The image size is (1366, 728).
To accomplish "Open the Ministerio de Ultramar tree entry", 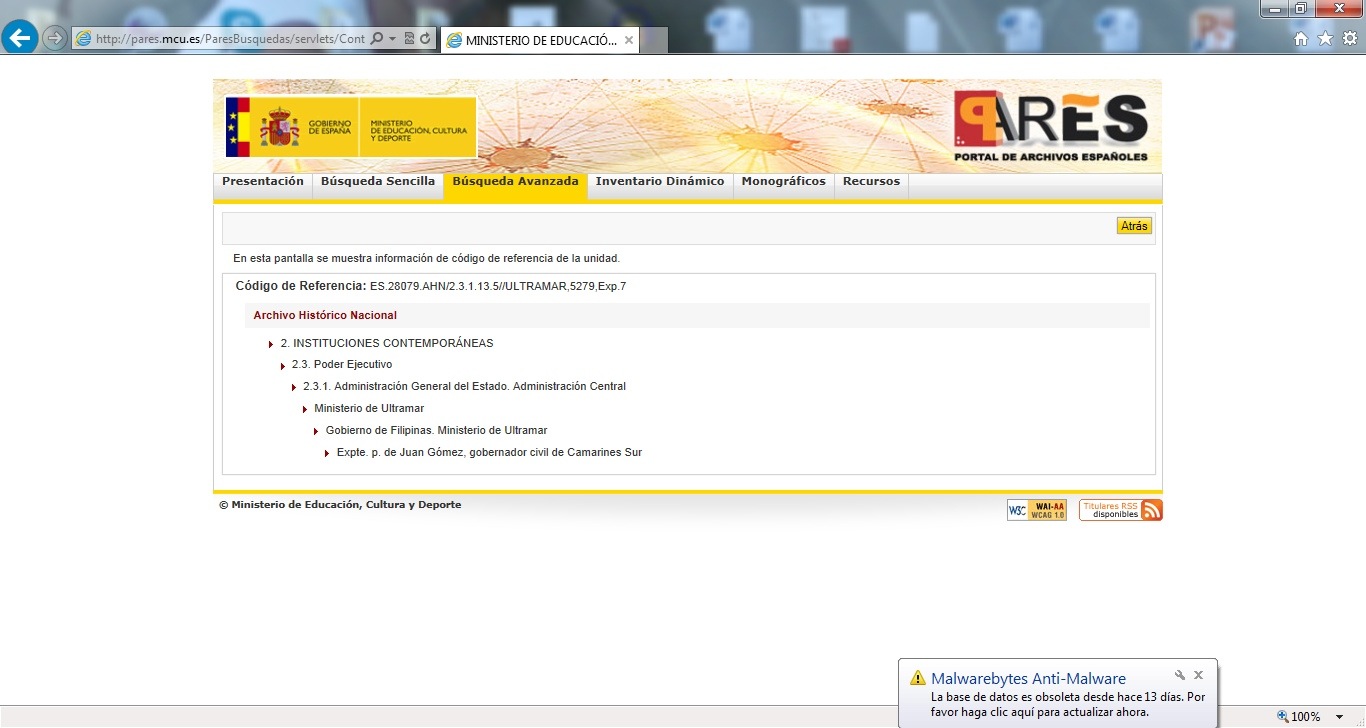I will (368, 408).
